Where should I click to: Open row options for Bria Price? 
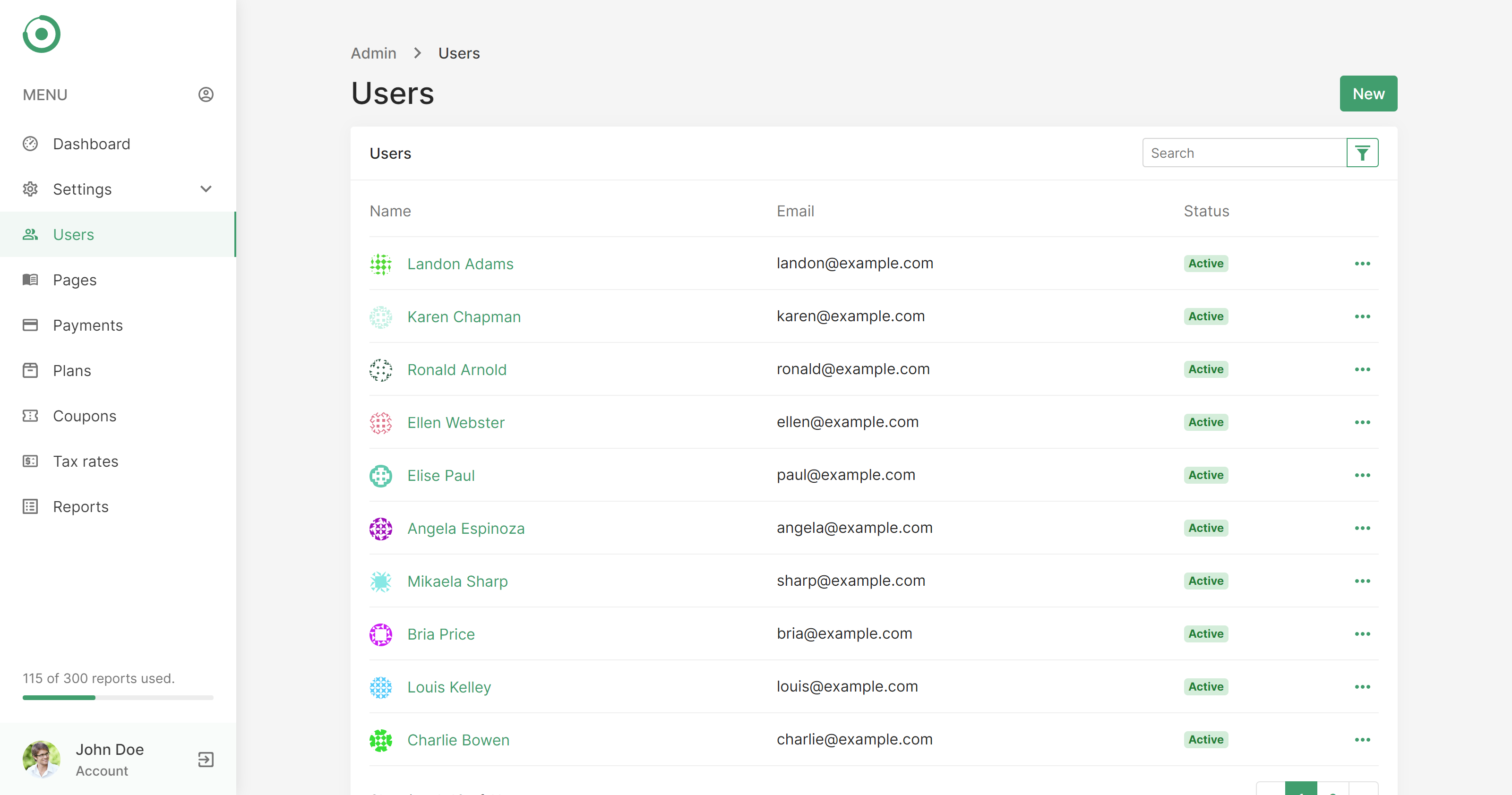pos(1362,634)
